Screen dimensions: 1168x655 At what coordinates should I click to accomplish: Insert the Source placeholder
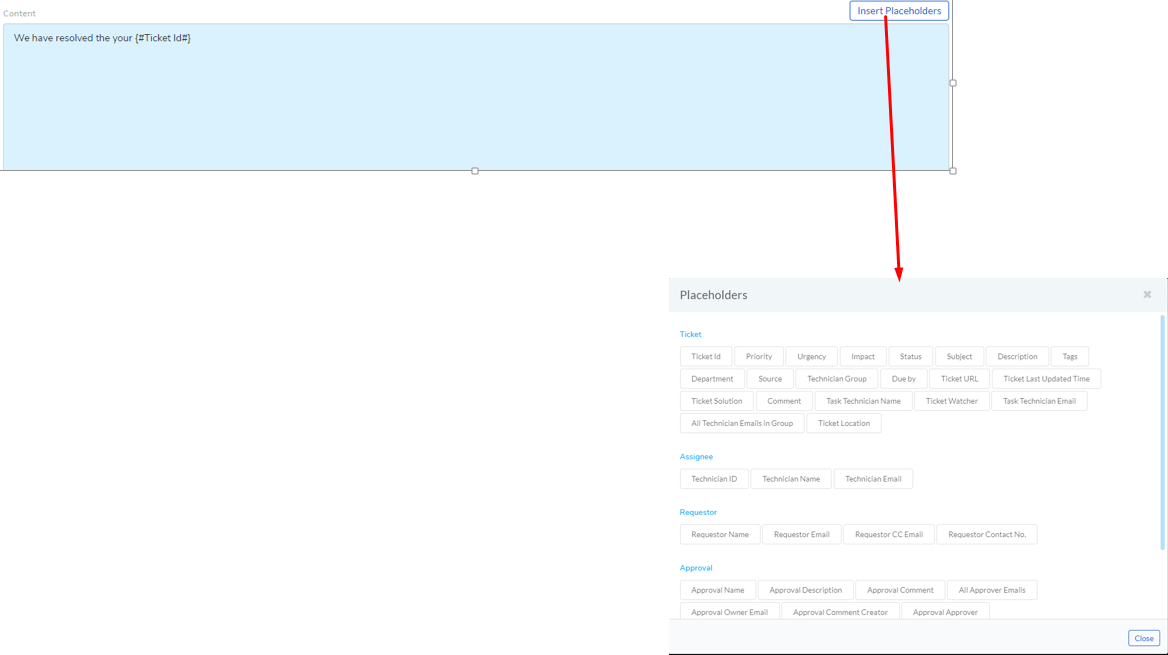(x=770, y=379)
